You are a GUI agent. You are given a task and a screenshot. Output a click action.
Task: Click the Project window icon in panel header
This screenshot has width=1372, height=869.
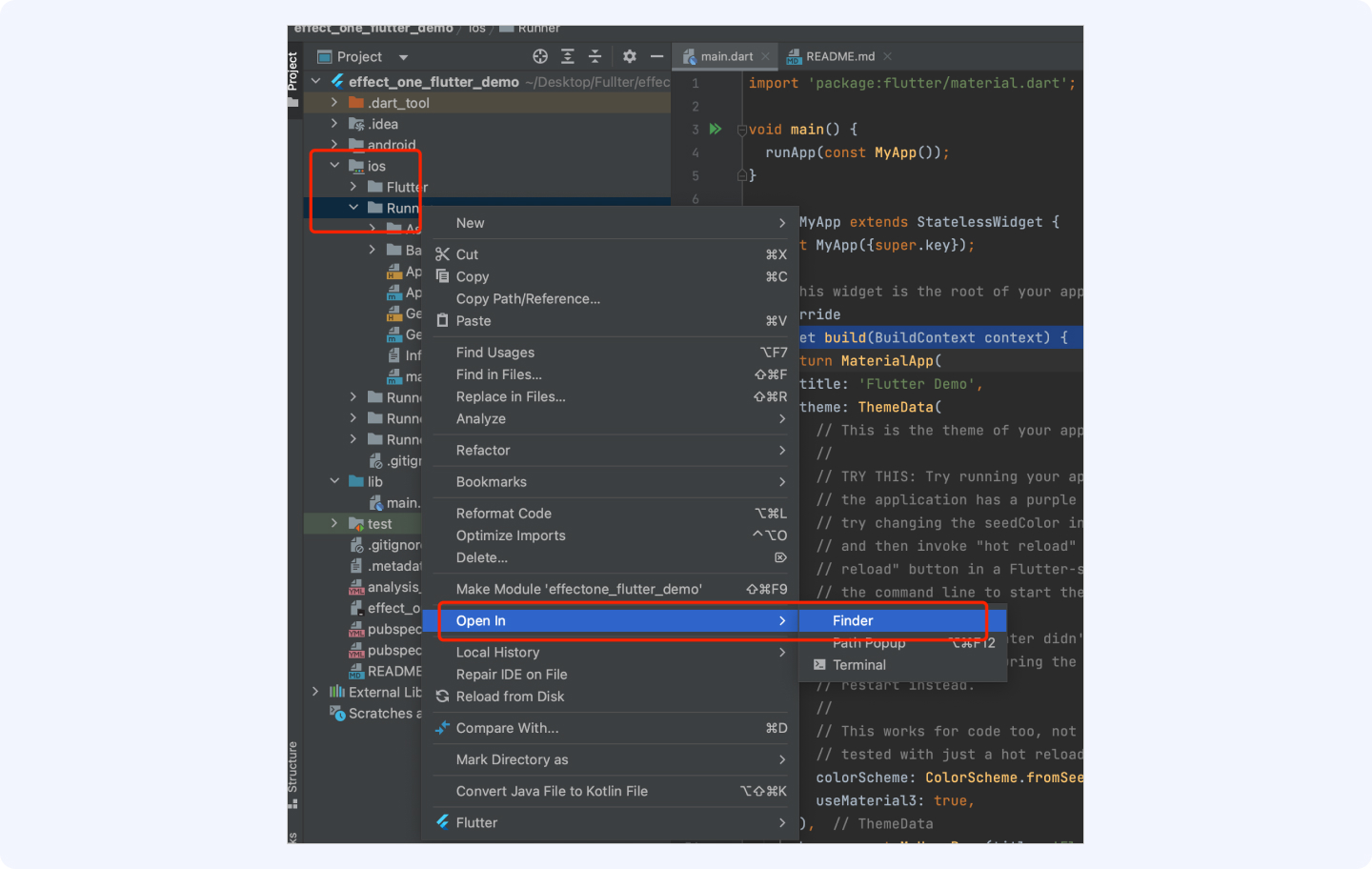324,56
